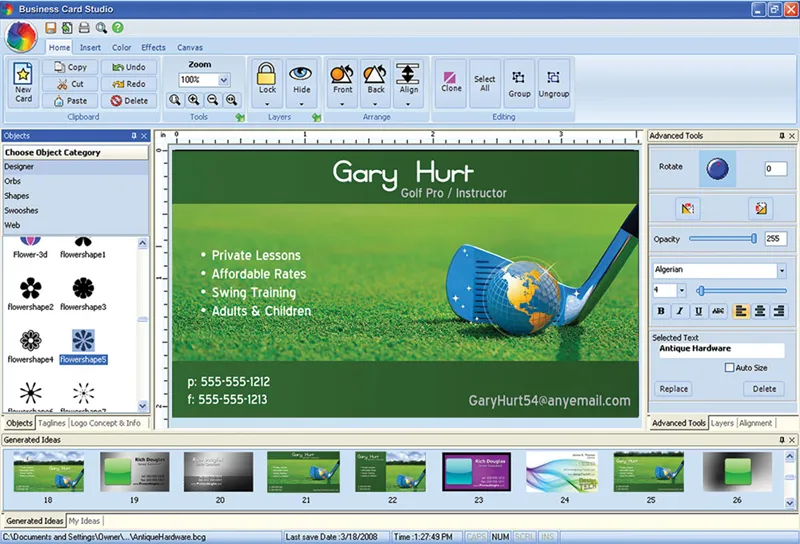Group the selected objects
This screenshot has height=544, width=800.
[519, 83]
